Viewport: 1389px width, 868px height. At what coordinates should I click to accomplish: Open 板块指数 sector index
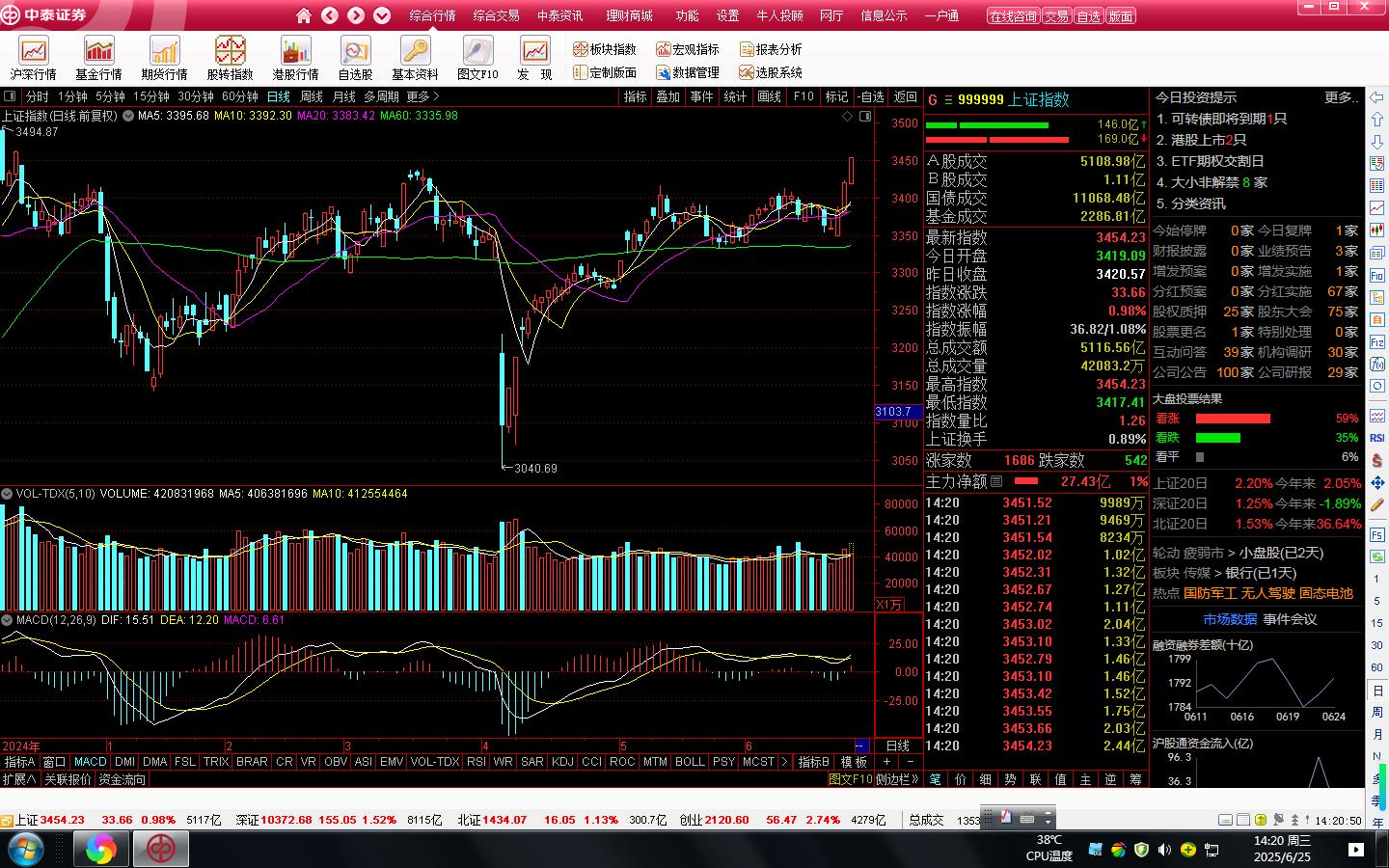coord(605,49)
